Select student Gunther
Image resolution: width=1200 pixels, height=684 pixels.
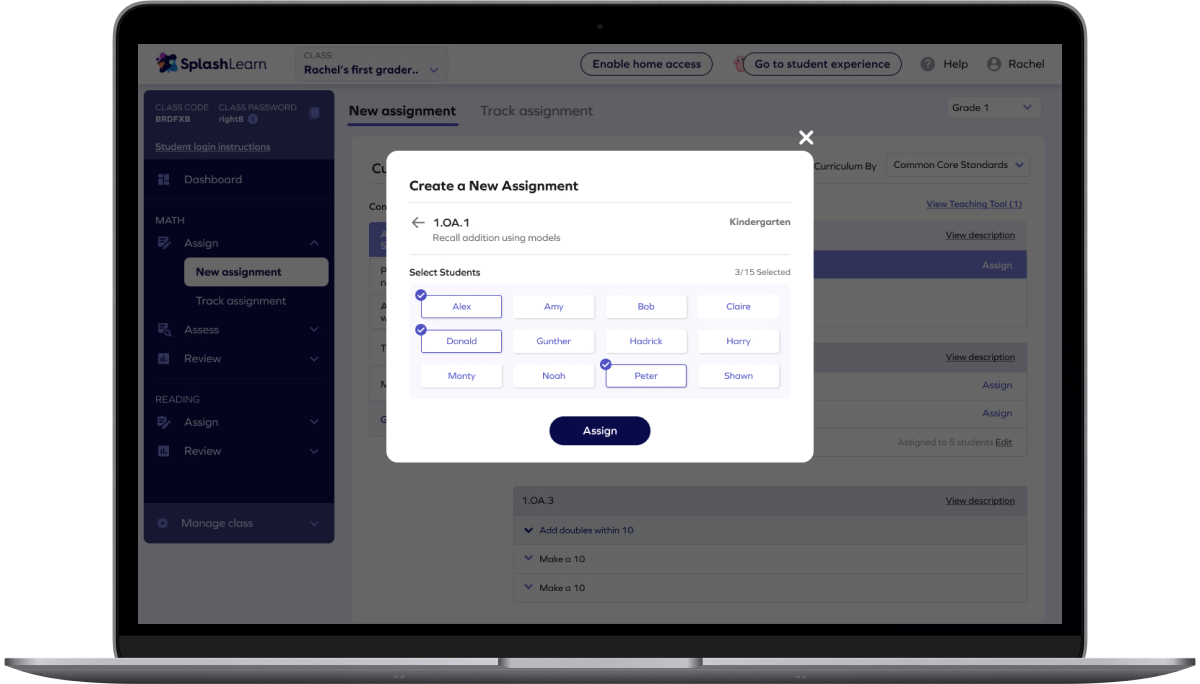click(553, 340)
